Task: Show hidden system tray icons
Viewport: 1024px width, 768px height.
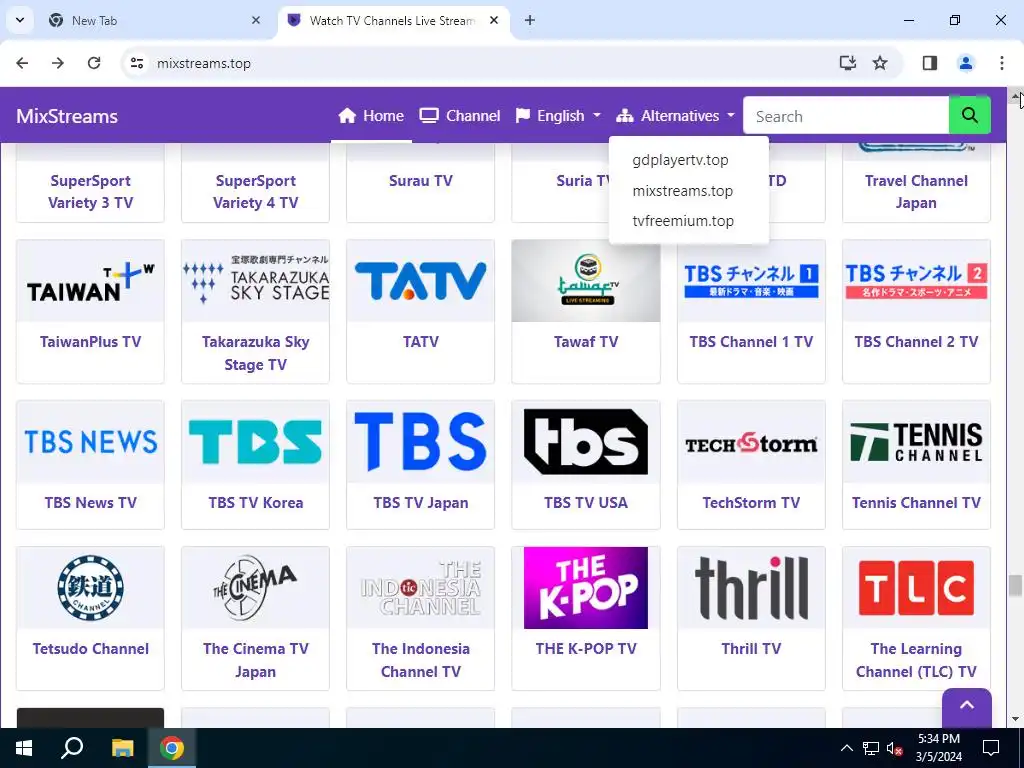Action: [x=846, y=748]
